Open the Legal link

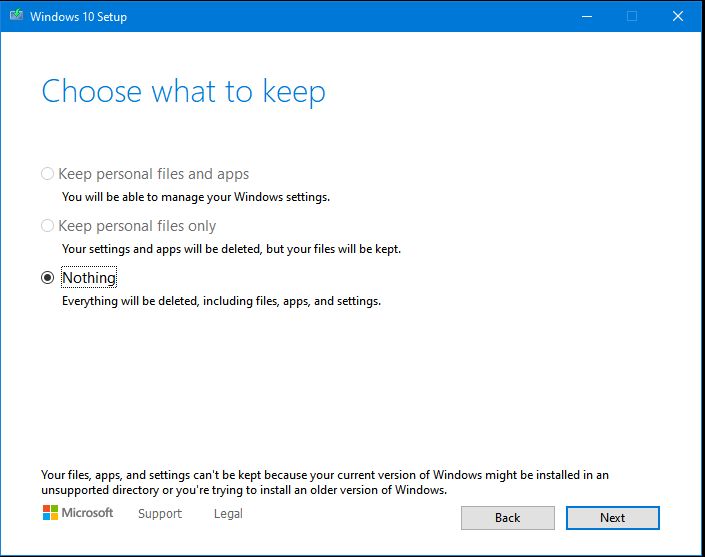228,513
